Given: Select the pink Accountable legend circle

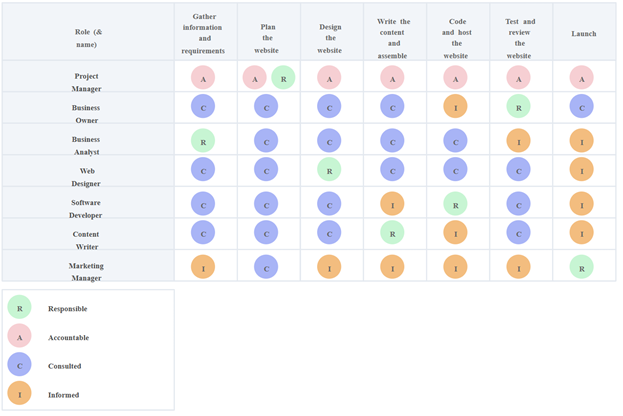Looking at the screenshot, I should 19,337.
